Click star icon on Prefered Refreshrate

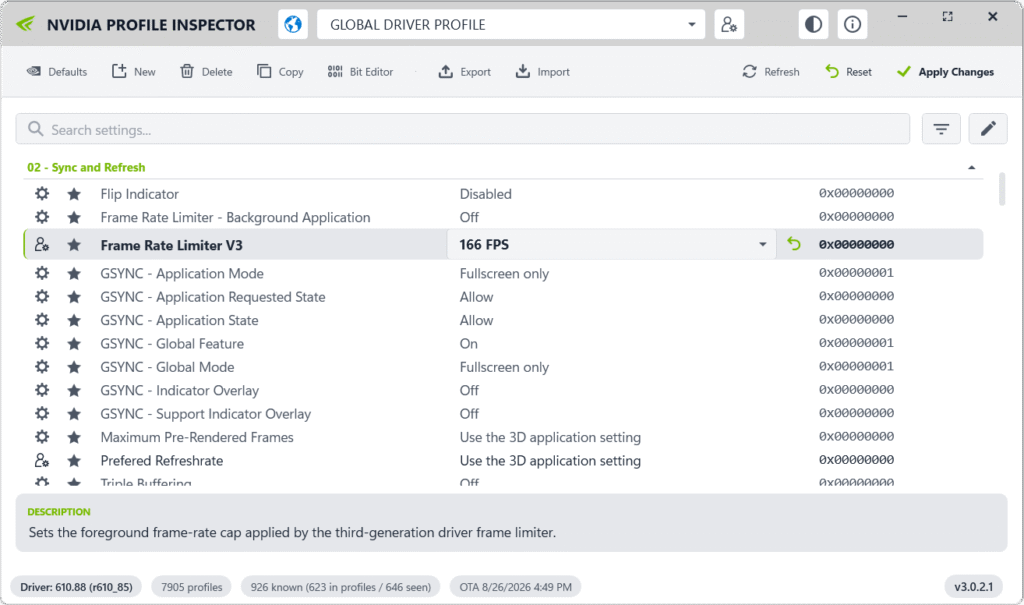(x=74, y=461)
